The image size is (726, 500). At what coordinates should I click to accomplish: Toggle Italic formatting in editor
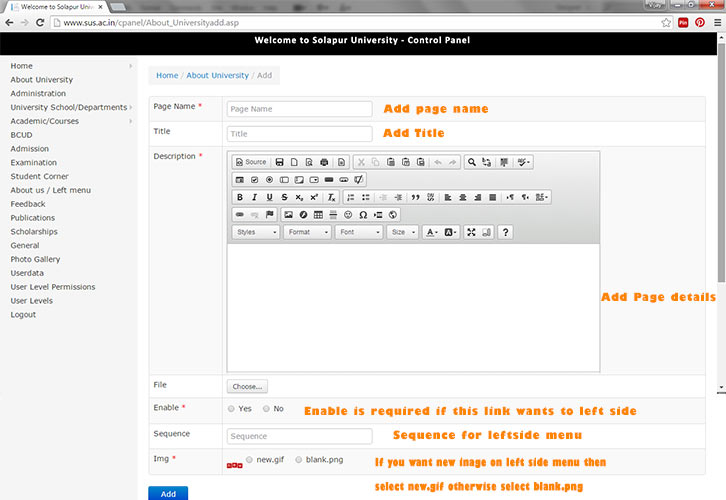click(255, 197)
